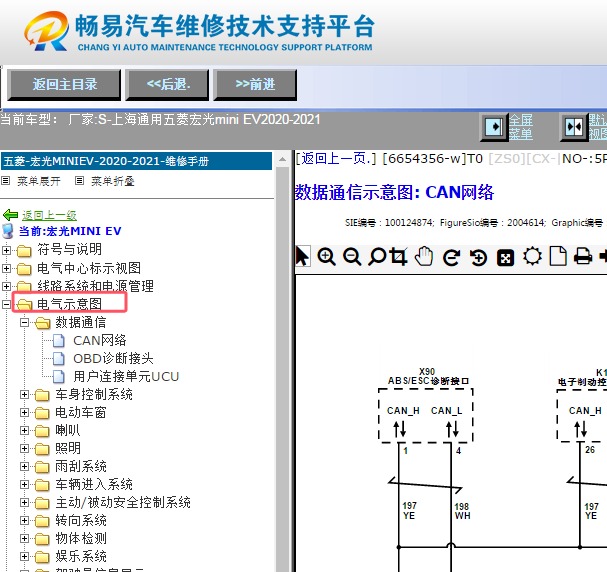Viewport: 607px width, 572px height.
Task: Click the platform logo in header
Action: tap(47, 31)
